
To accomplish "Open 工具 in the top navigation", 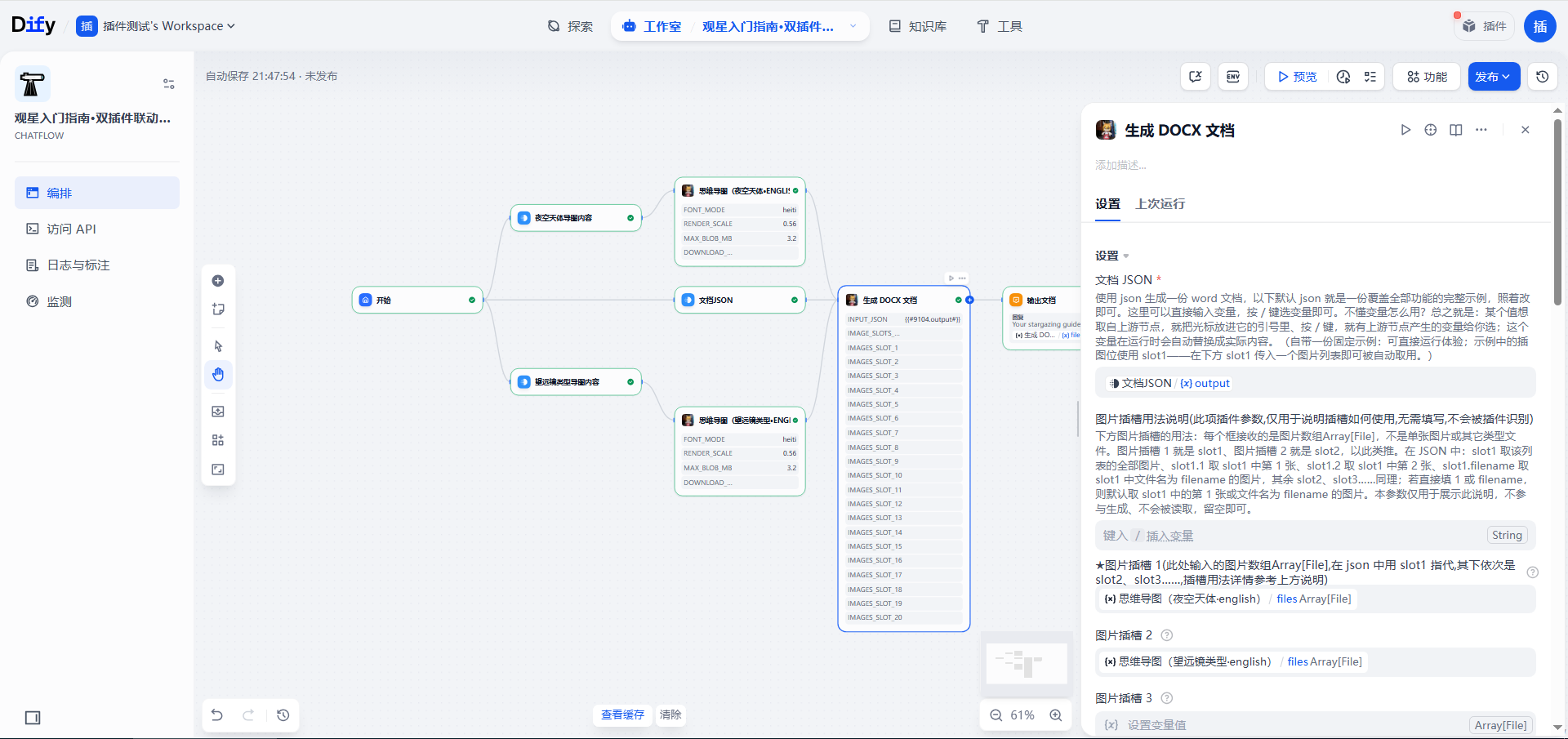I will point(1000,26).
